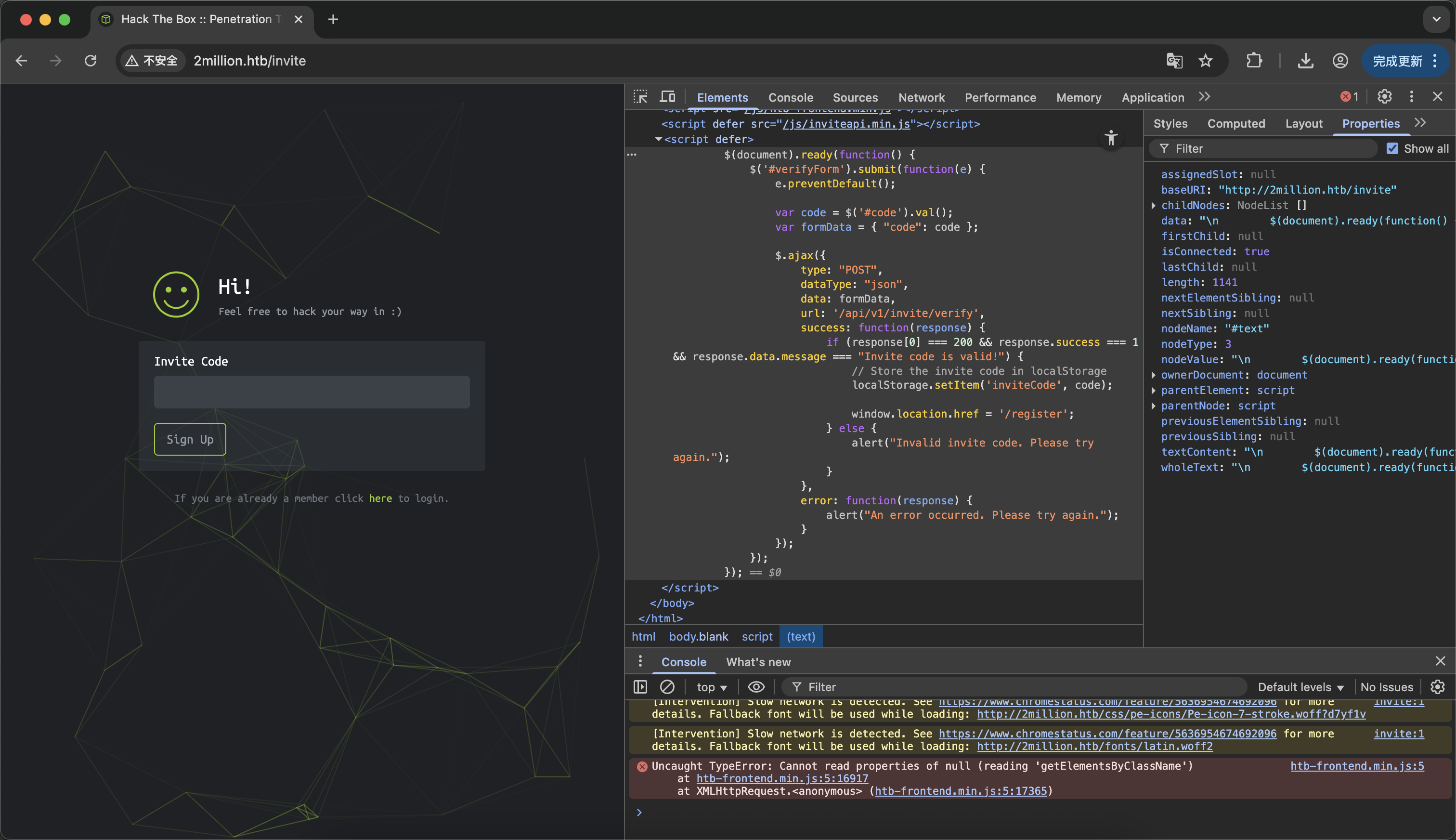Click the Sign Up button
This screenshot has height=840, width=1456.
tap(190, 440)
